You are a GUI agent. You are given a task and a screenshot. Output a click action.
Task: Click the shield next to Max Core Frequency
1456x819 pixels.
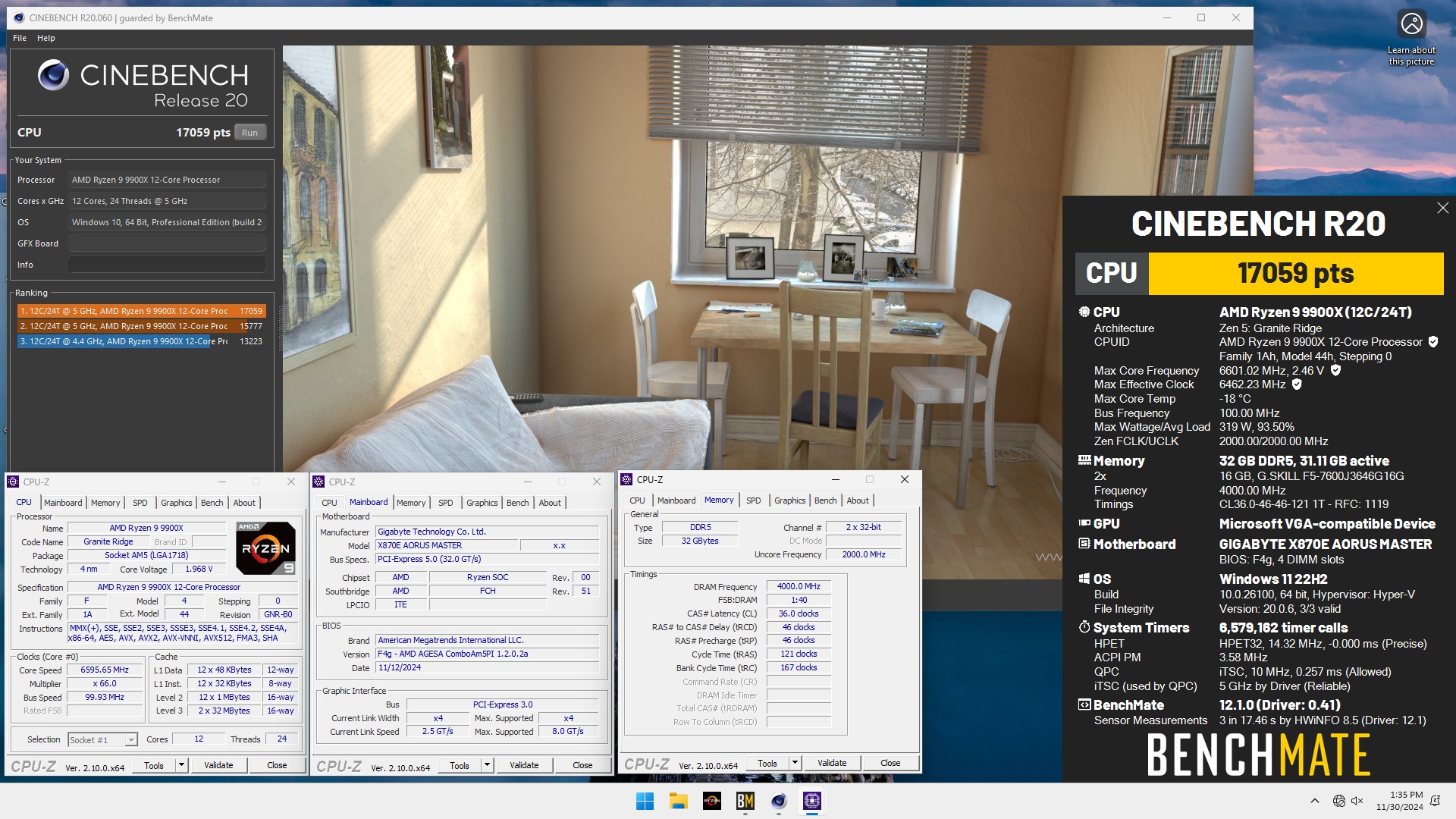1335,370
